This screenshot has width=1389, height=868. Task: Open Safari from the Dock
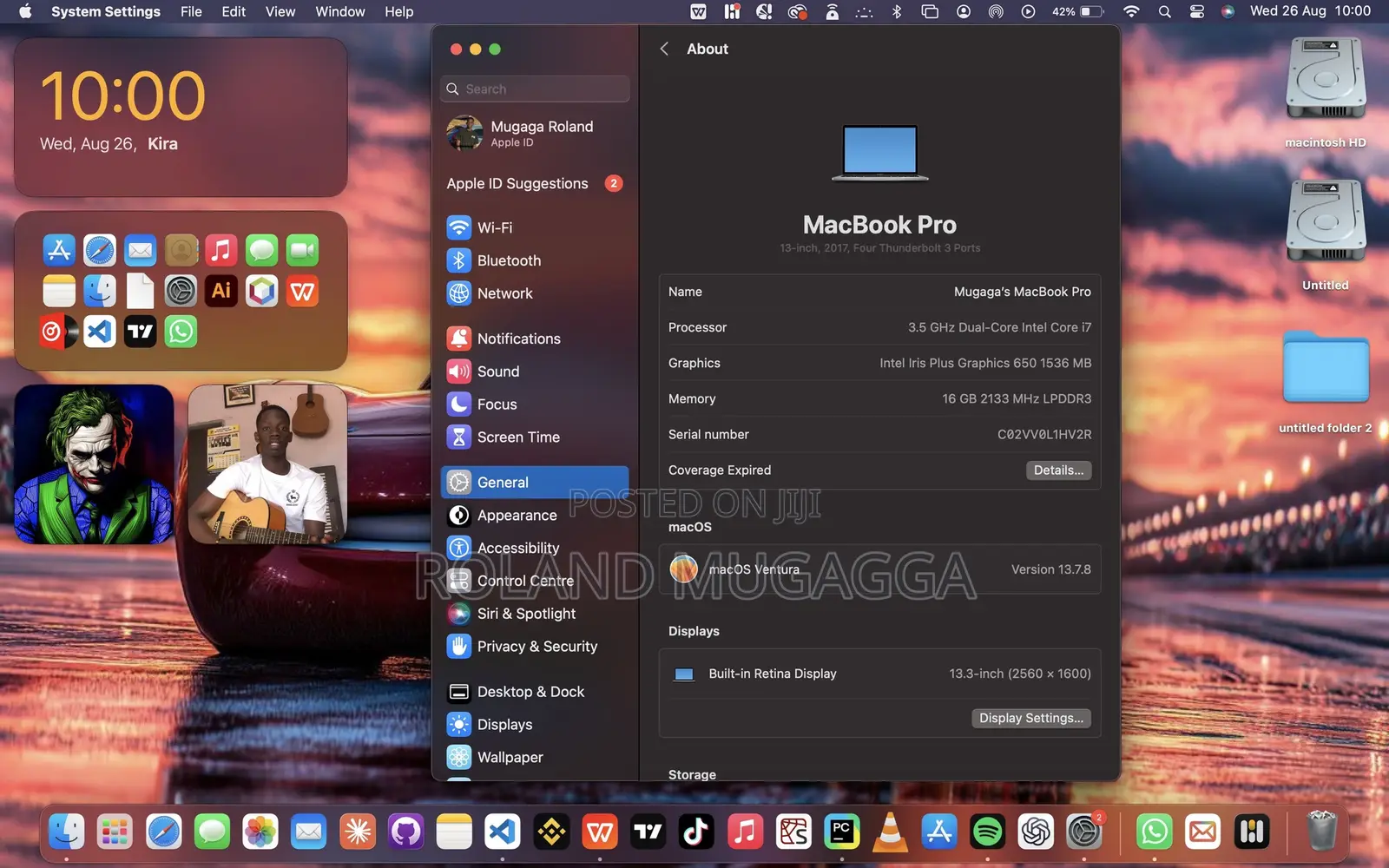click(x=164, y=832)
